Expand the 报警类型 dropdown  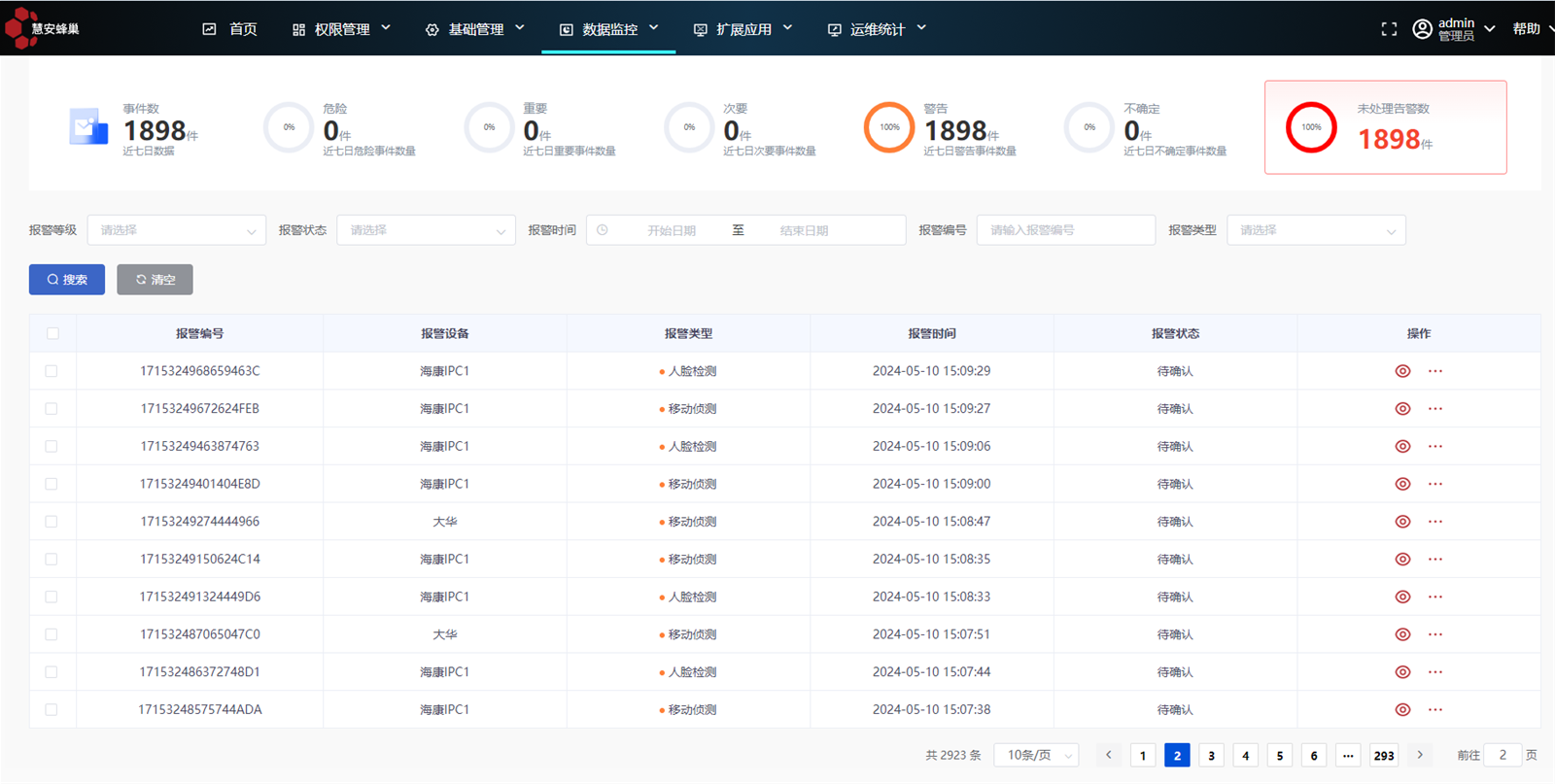pos(1316,230)
